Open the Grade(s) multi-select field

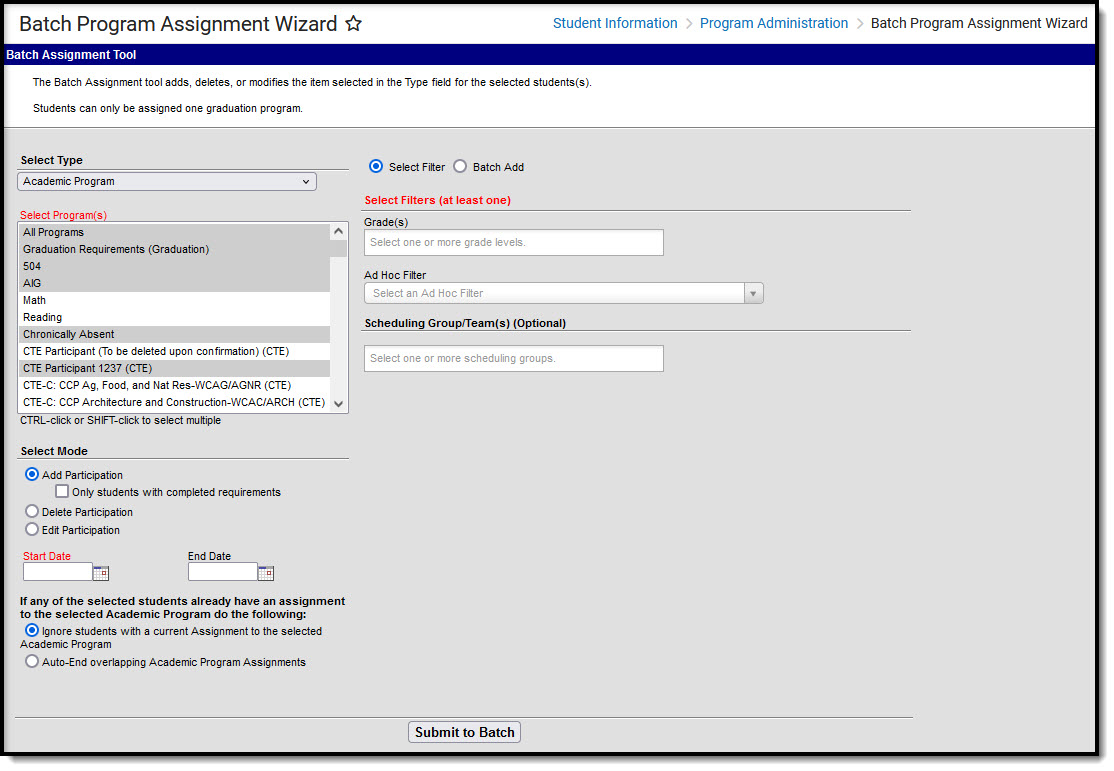click(514, 242)
